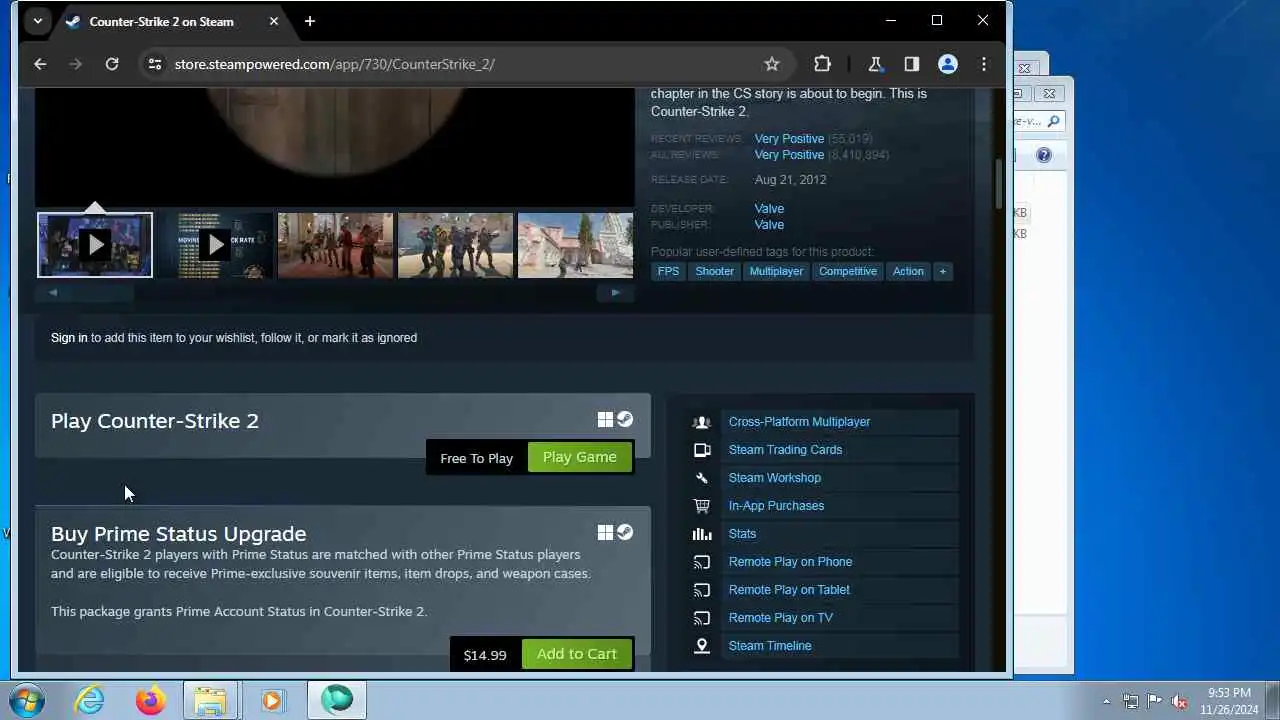Click Steam icon in Play Counter-Strike 2 box

point(625,420)
